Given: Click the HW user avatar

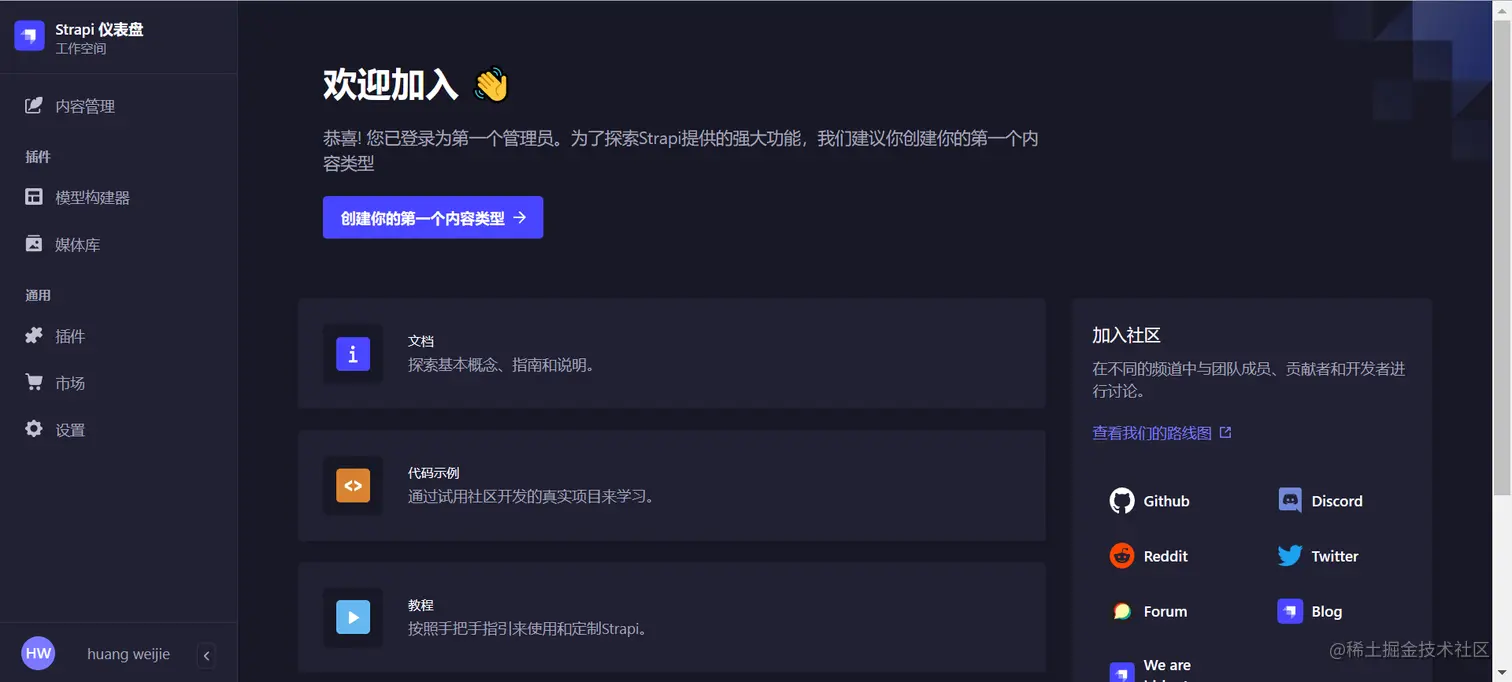Looking at the screenshot, I should tap(38, 653).
